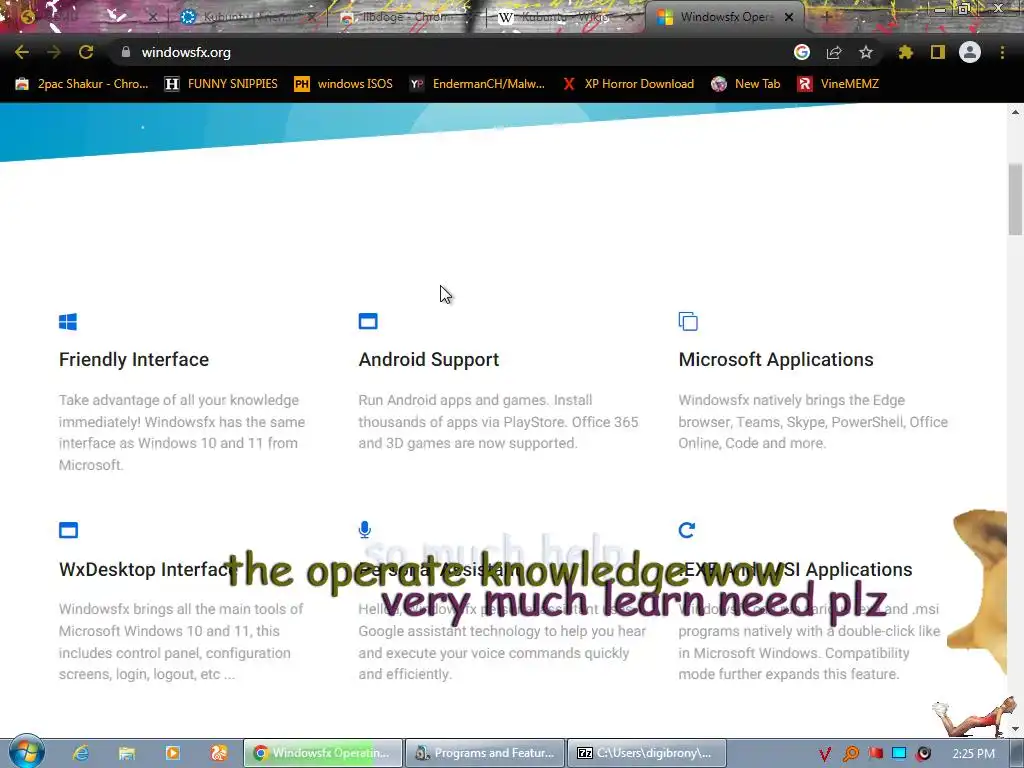Click the Google icon in address bar
The height and width of the screenshot is (768, 1024).
pos(802,52)
